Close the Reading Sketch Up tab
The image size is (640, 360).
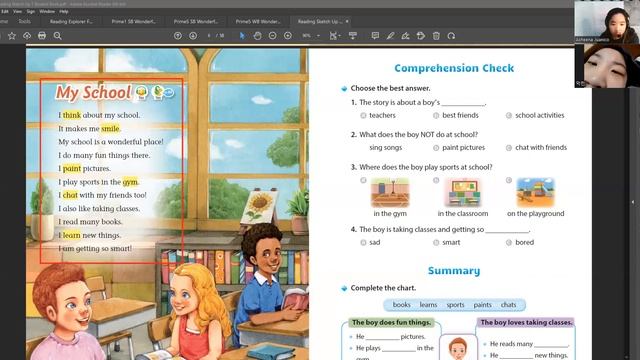[347, 21]
